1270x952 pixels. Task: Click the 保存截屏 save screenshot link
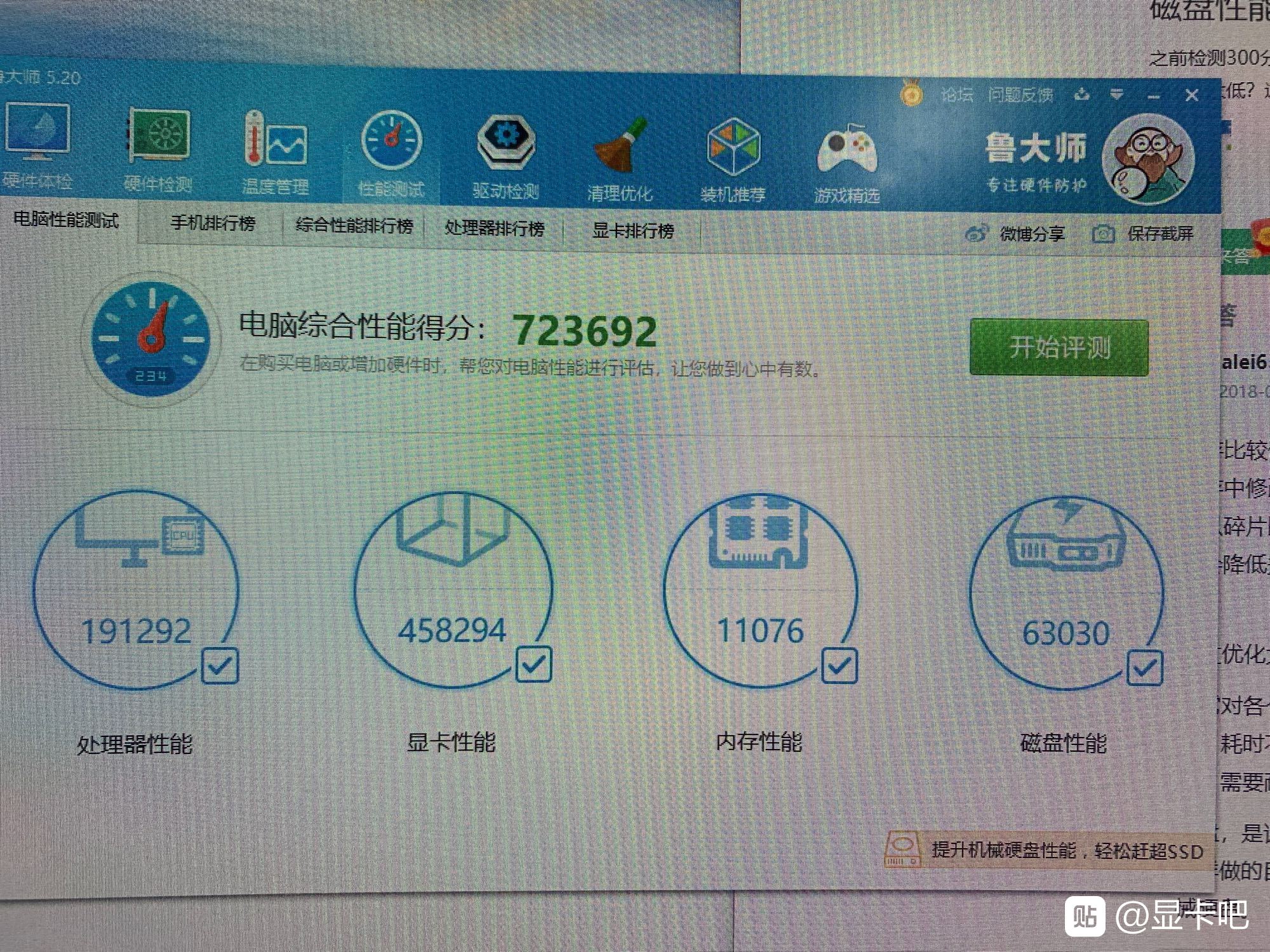1160,234
